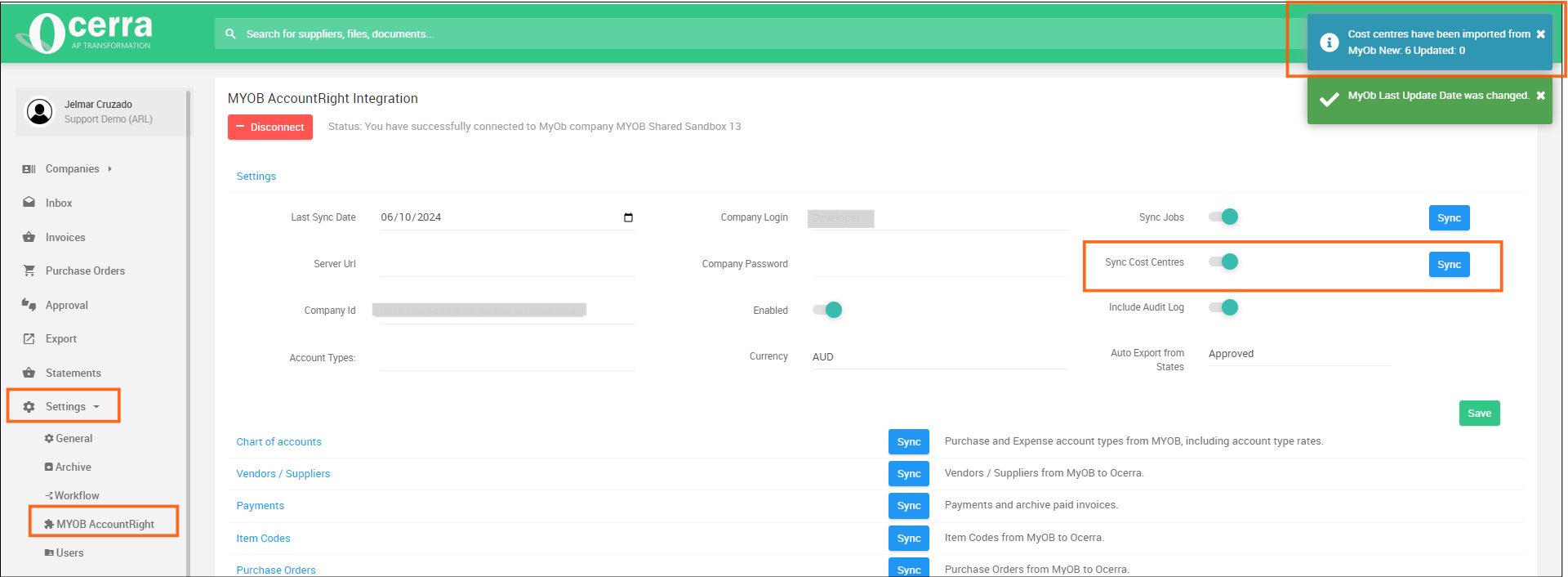Image resolution: width=1568 pixels, height=577 pixels.
Task: Click the Invoices basket icon
Action: point(29,237)
